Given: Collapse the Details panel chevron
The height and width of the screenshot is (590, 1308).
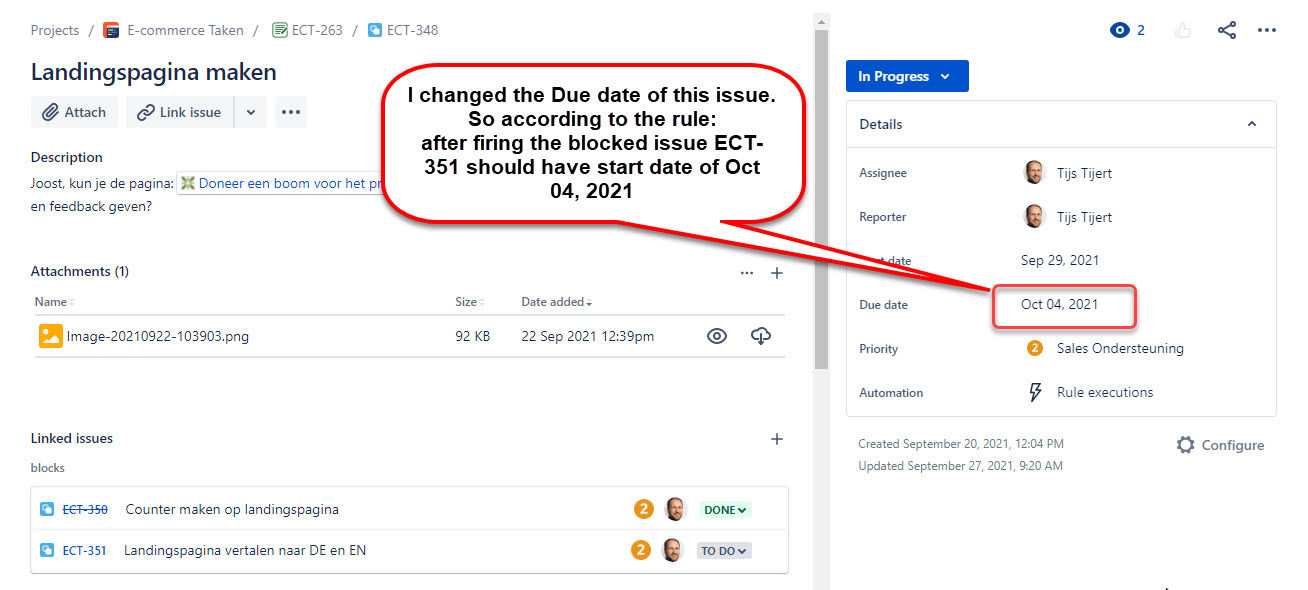Looking at the screenshot, I should tap(1251, 124).
